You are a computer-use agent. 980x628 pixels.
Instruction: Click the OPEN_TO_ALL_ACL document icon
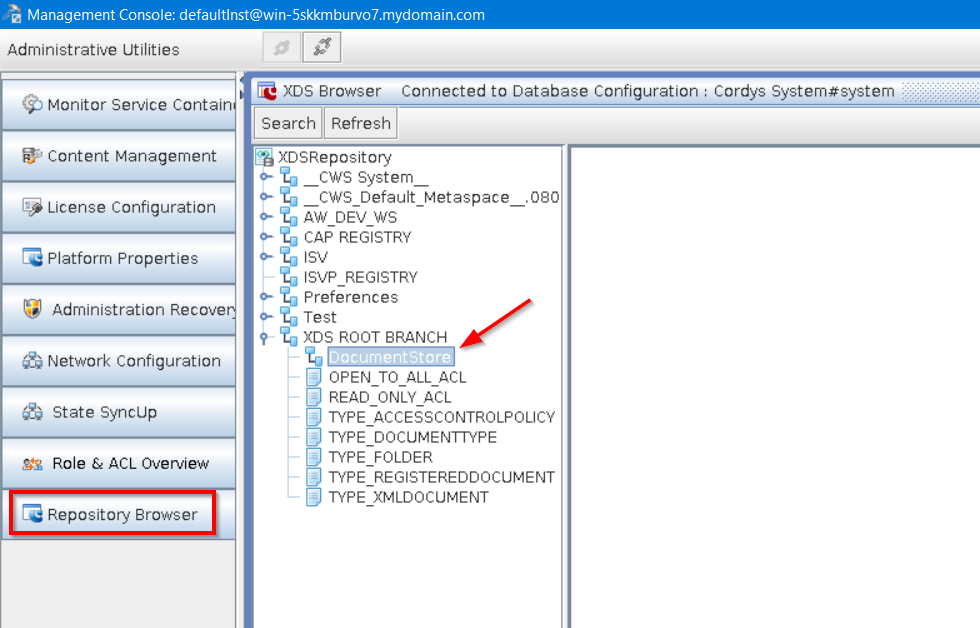(x=314, y=377)
